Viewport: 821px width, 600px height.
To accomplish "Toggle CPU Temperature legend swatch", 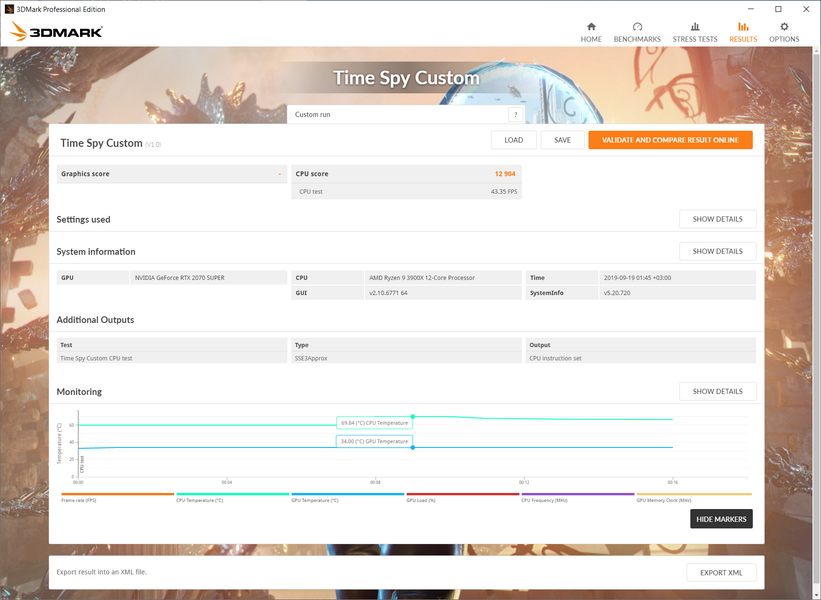I will [x=232, y=494].
